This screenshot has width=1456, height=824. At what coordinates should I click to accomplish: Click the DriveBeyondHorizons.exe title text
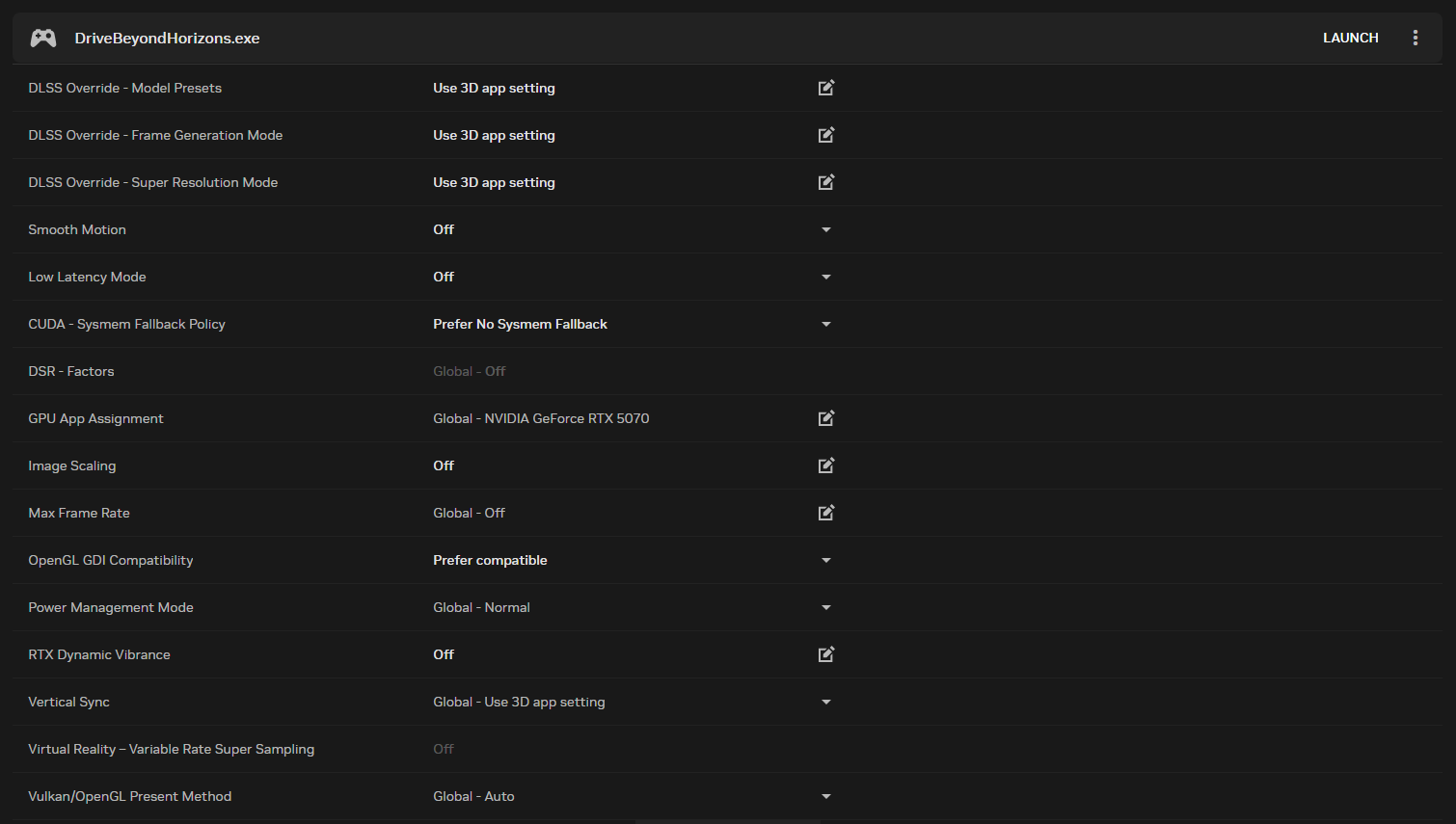167,39
